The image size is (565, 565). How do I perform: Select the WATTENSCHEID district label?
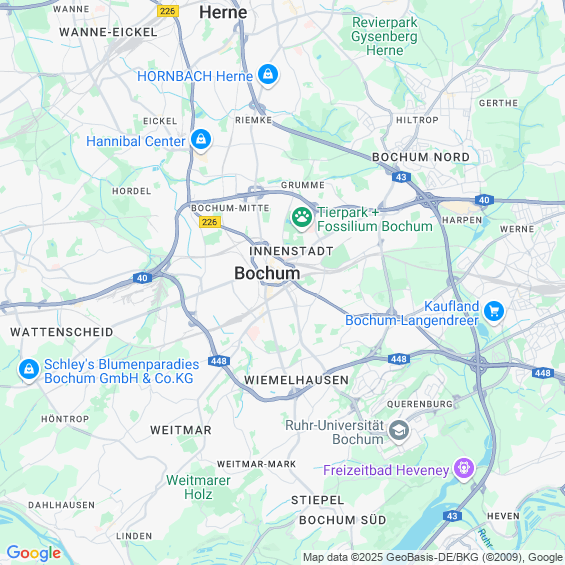62,332
